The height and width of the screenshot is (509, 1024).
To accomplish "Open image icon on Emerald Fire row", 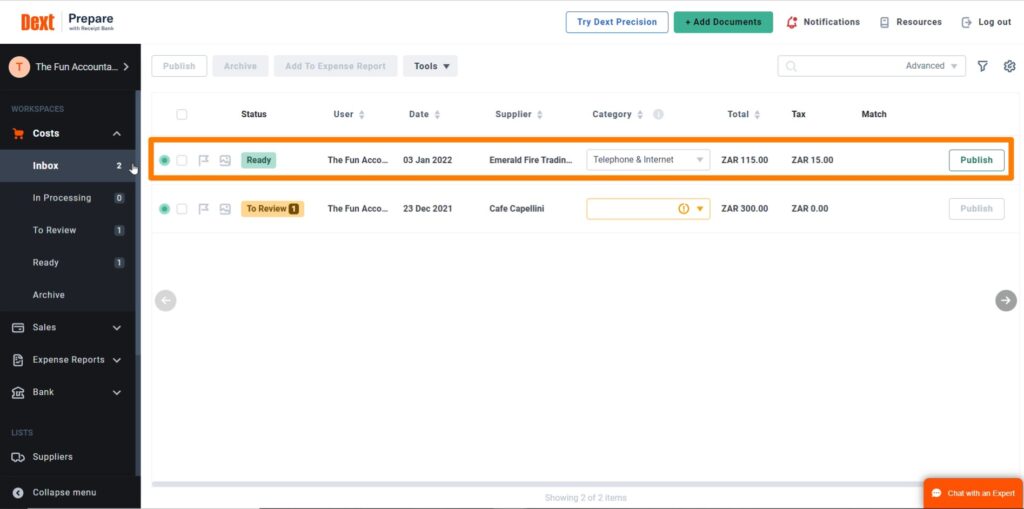I will pos(225,160).
